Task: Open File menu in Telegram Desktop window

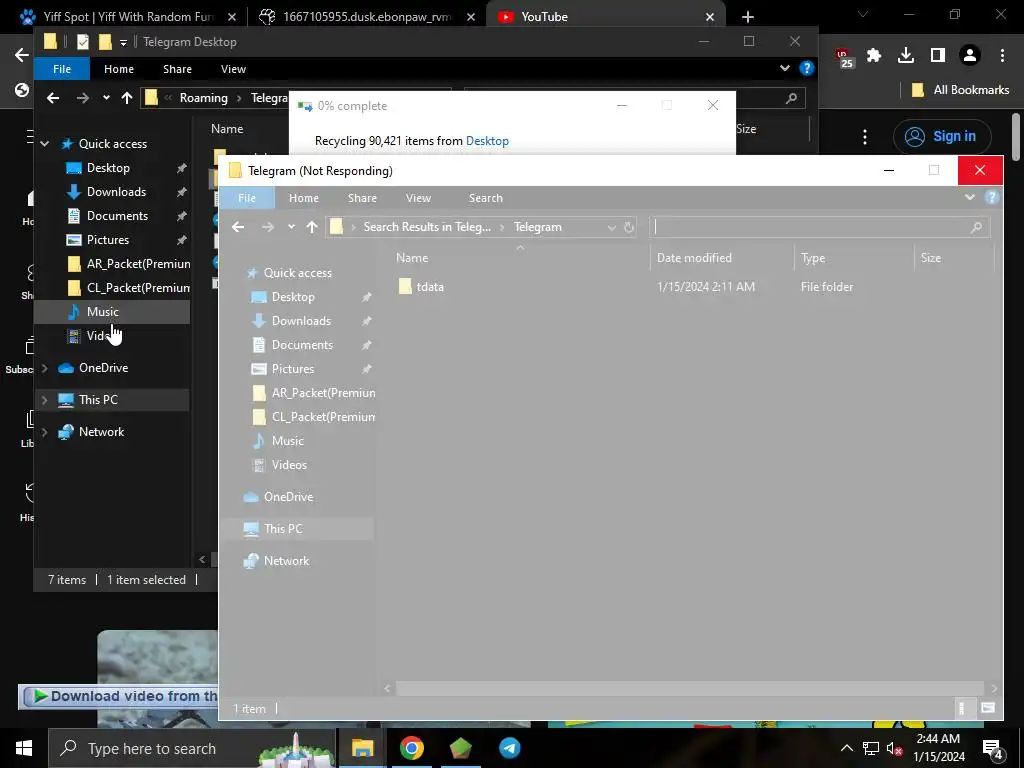Action: pos(62,69)
